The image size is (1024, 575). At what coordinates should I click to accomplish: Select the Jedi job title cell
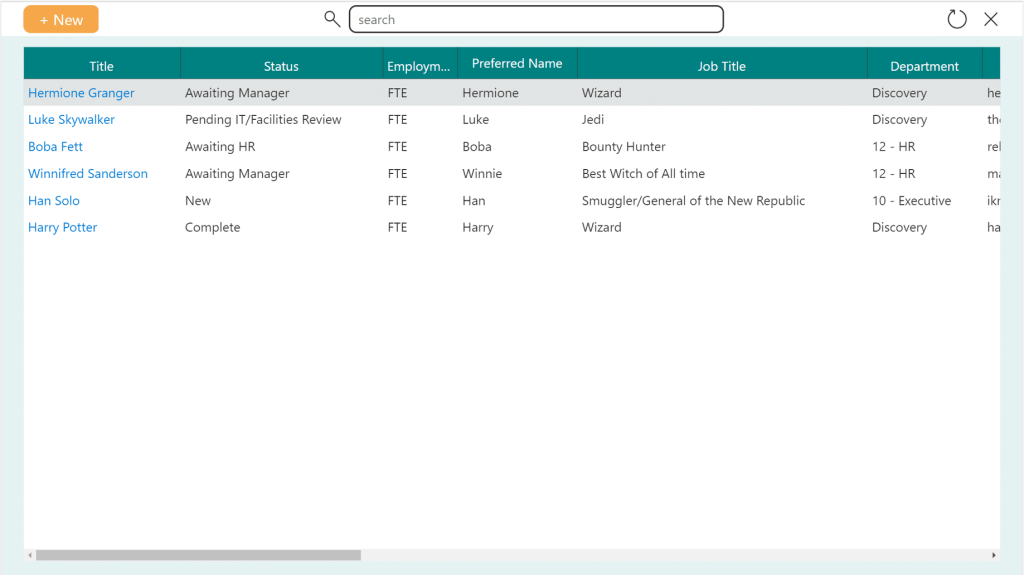[593, 120]
